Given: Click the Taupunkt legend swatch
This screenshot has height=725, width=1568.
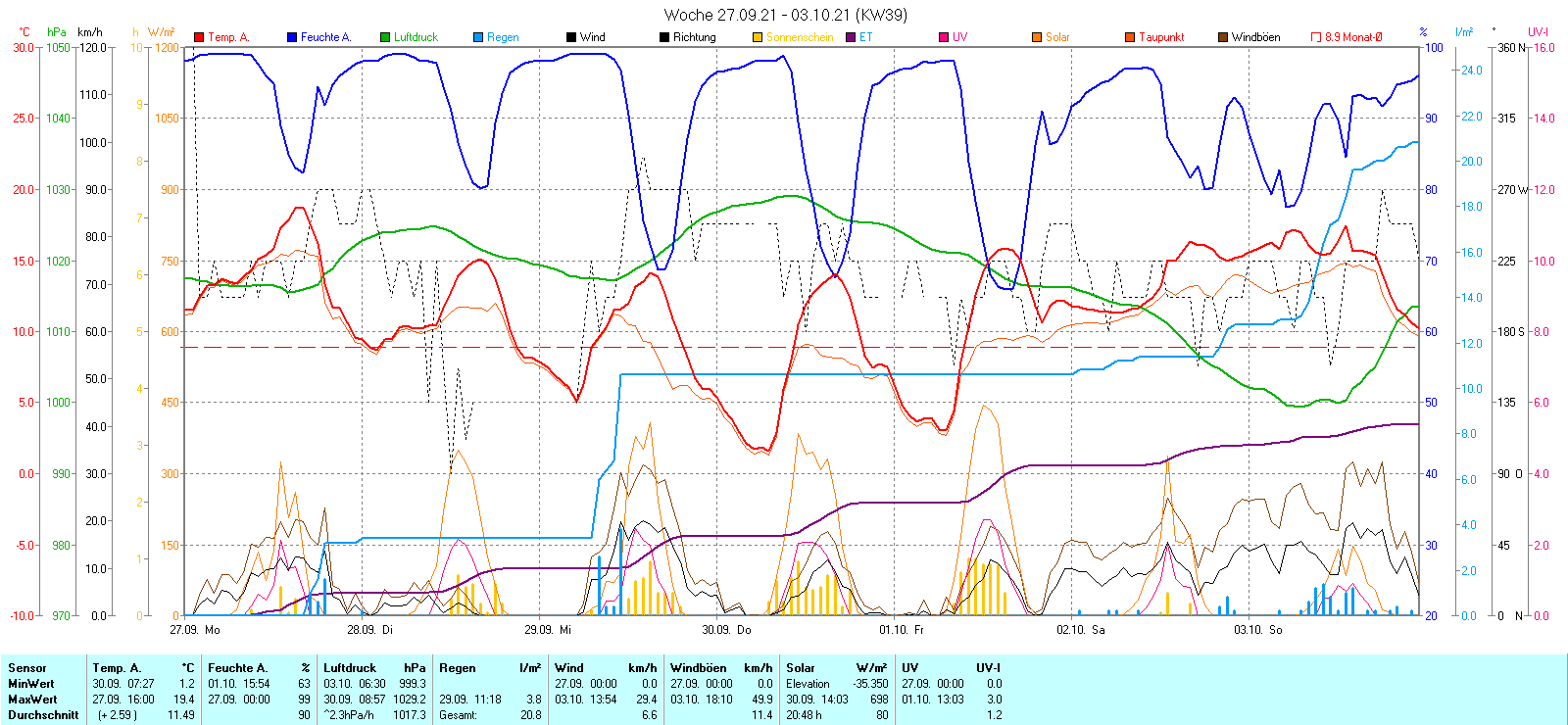Looking at the screenshot, I should 1130,37.
